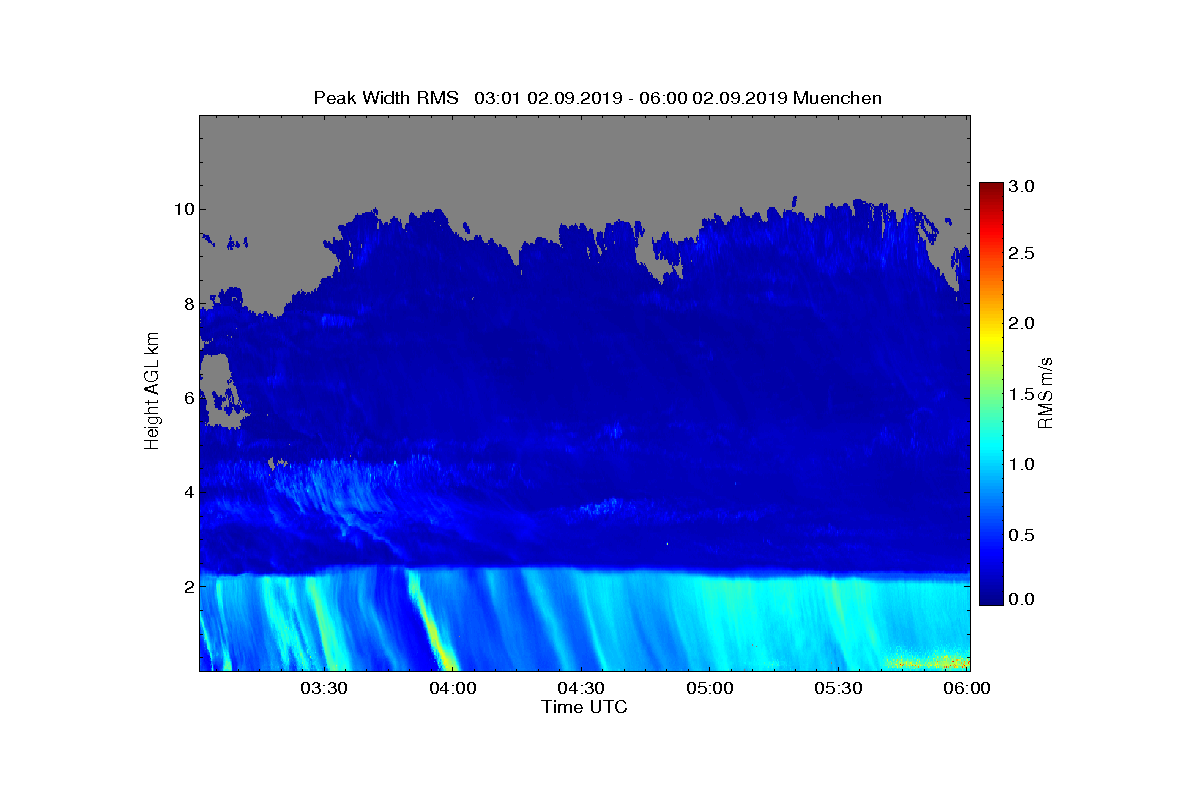Click the 04:00 time axis tick label

453,689
